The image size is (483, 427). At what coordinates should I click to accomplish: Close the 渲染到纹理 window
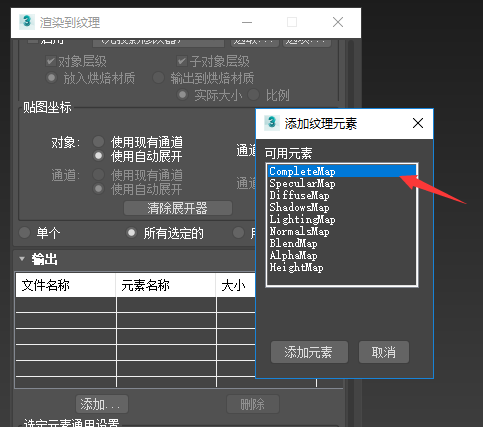point(338,22)
